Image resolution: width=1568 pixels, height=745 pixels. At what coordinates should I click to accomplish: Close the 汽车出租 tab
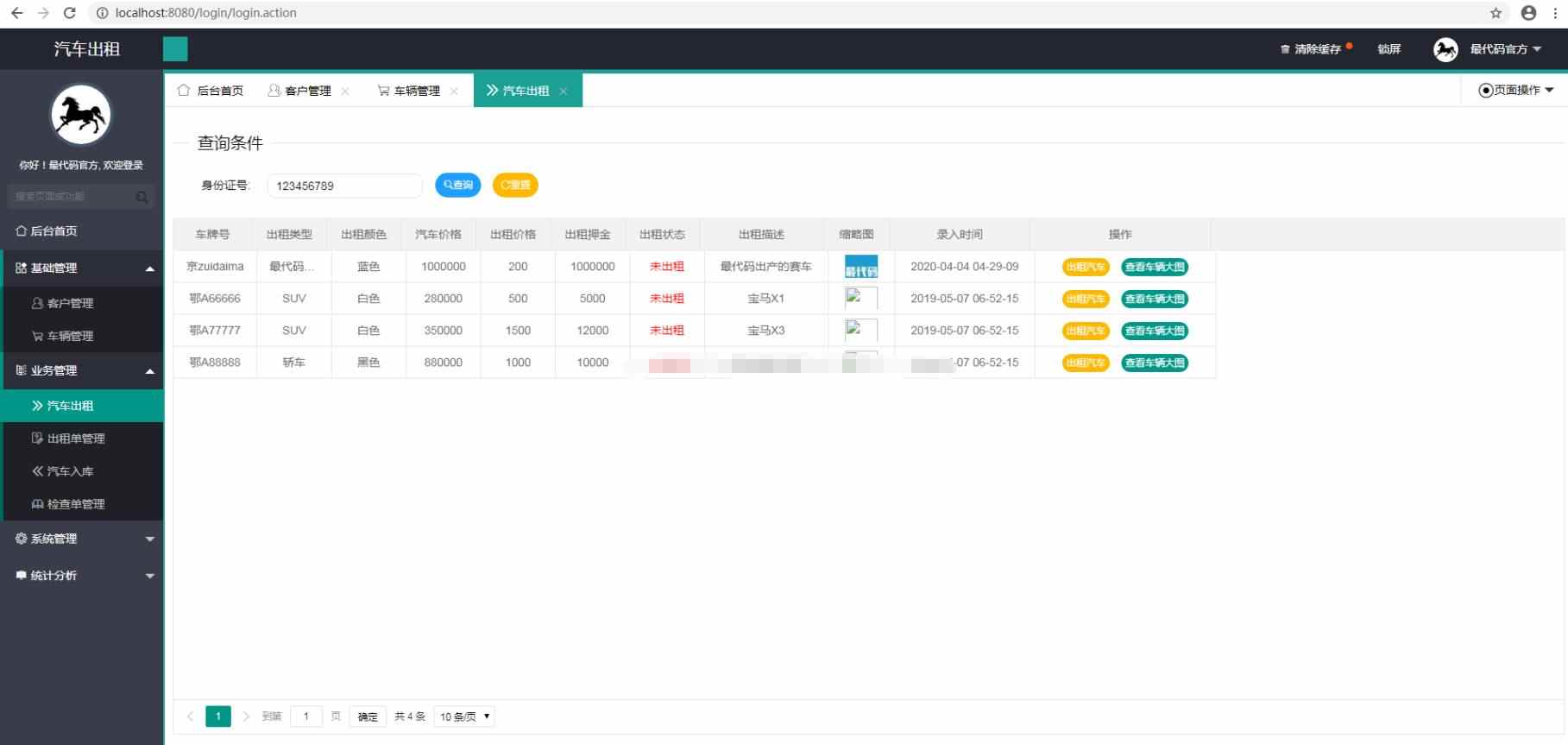pos(564,91)
